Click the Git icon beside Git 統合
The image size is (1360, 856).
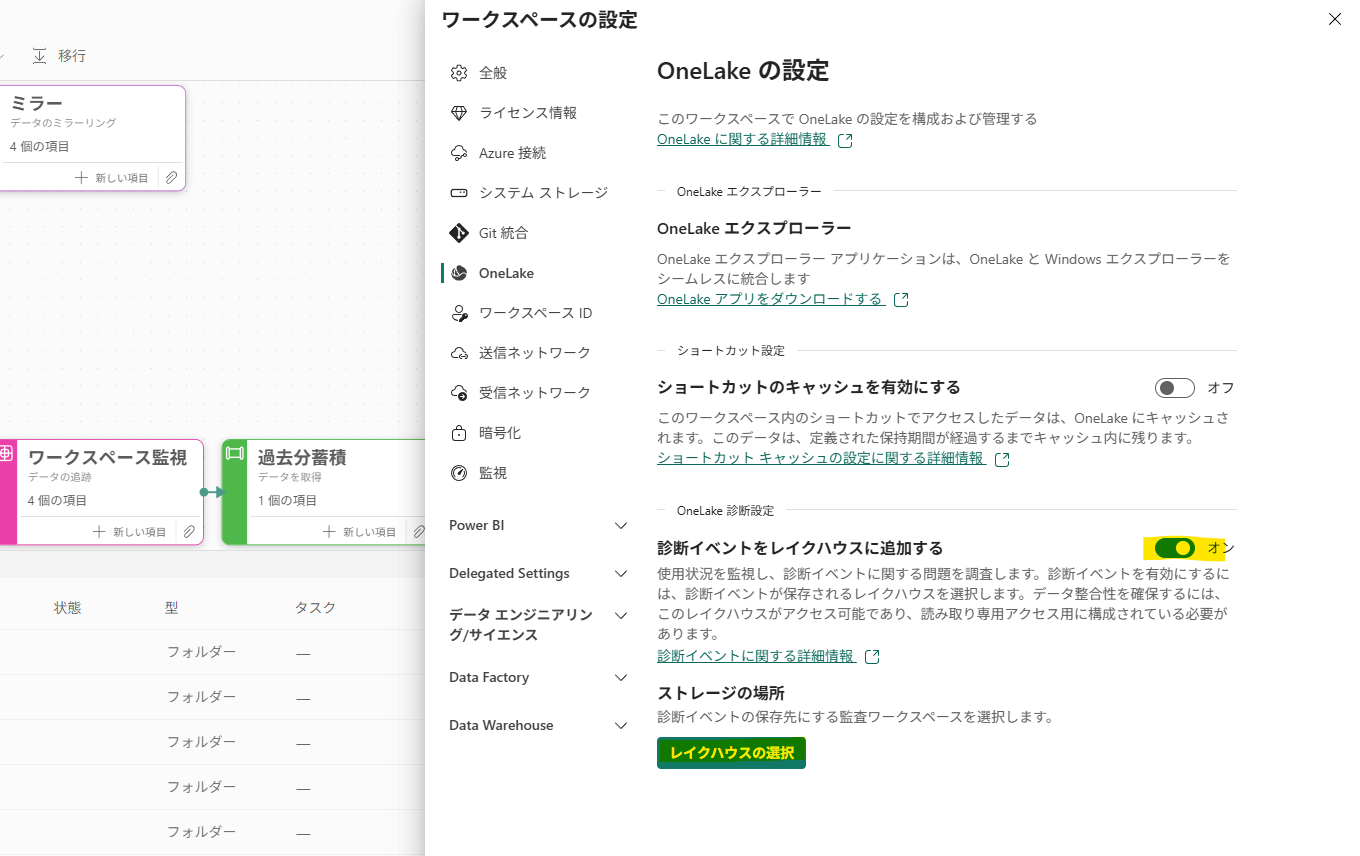point(459,233)
